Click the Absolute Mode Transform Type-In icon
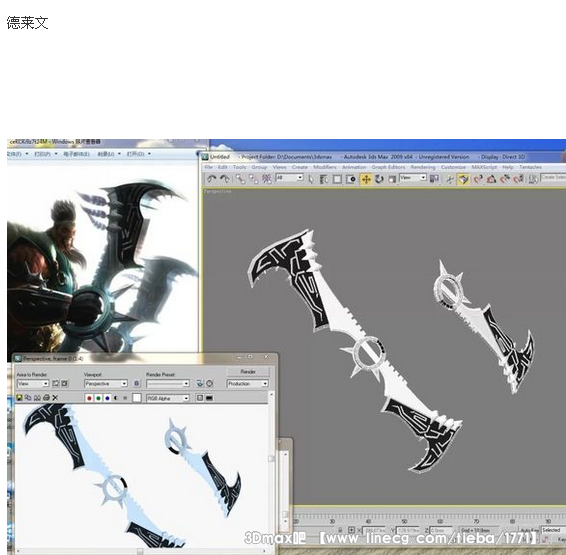Image resolution: width=566 pixels, height=555 pixels. 351,530
